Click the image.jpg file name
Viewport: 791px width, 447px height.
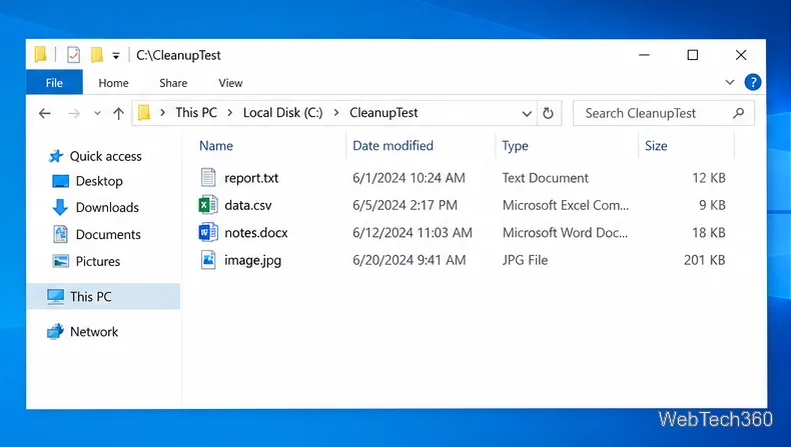pyautogui.click(x=253, y=260)
